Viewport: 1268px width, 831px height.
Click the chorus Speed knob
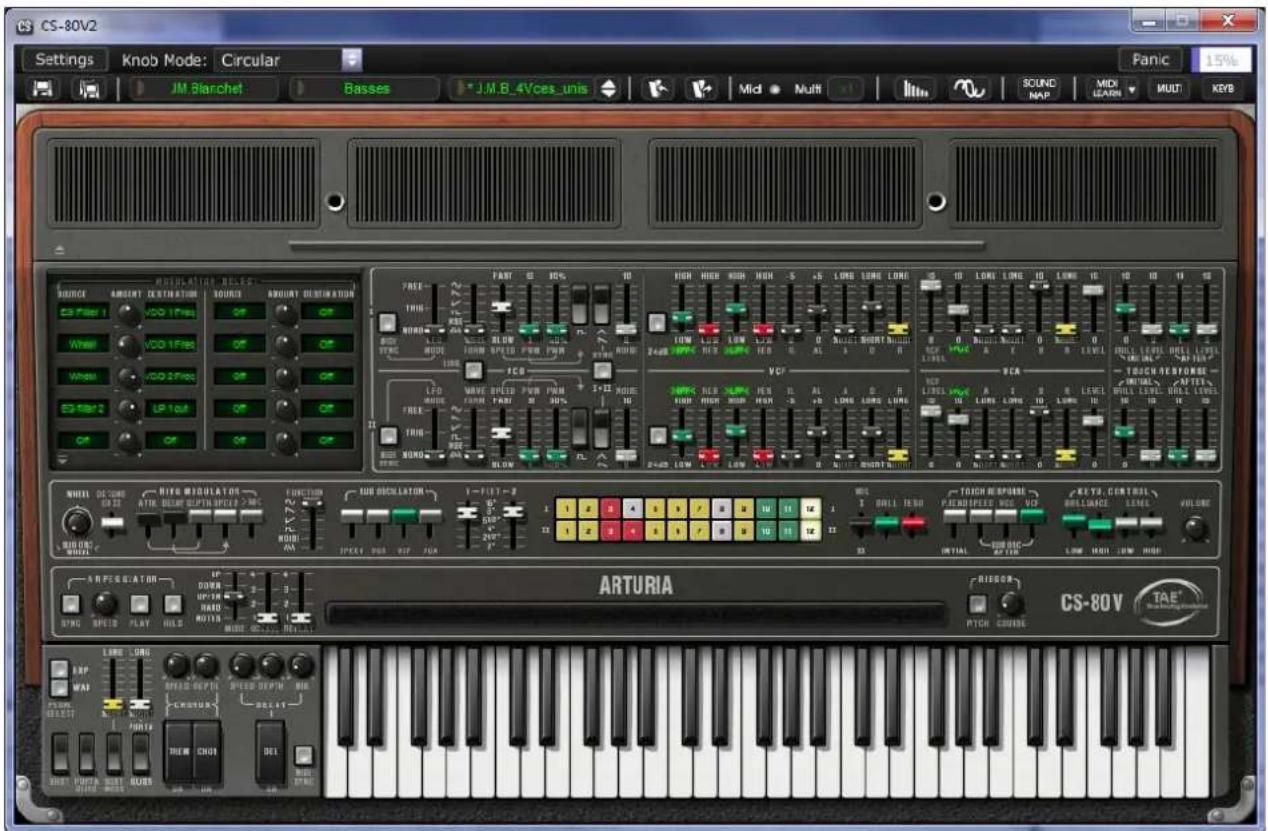(x=177, y=667)
